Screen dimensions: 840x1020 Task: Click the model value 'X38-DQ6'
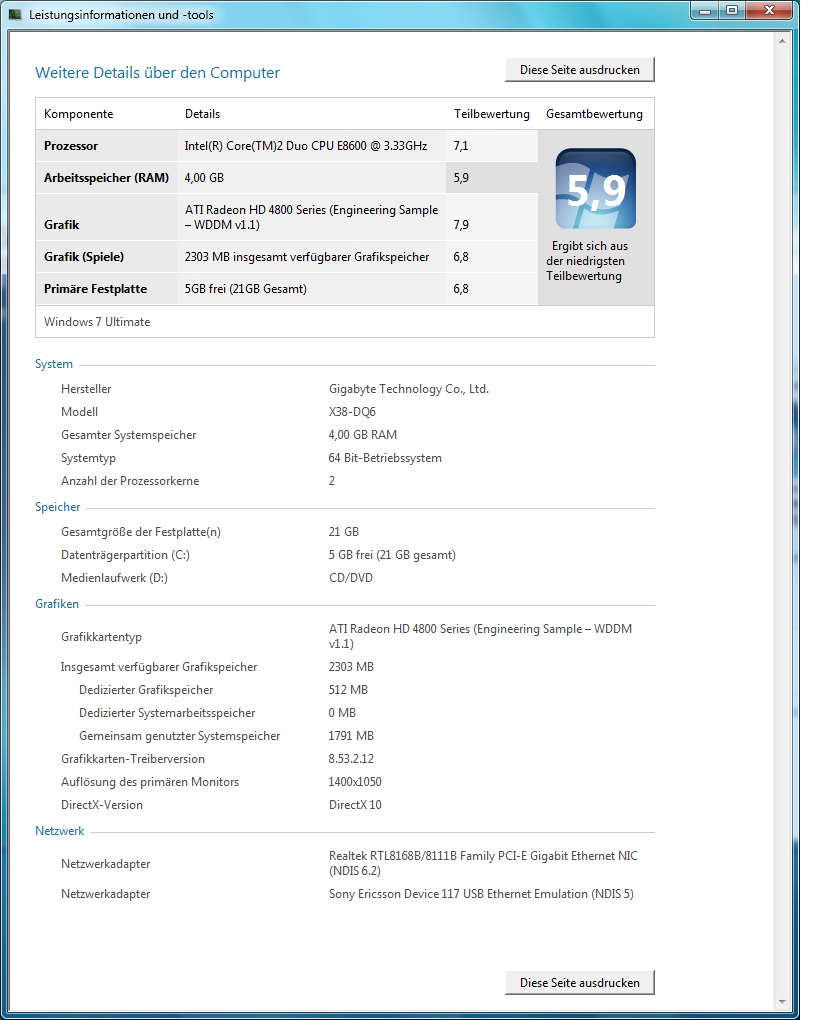[352, 412]
